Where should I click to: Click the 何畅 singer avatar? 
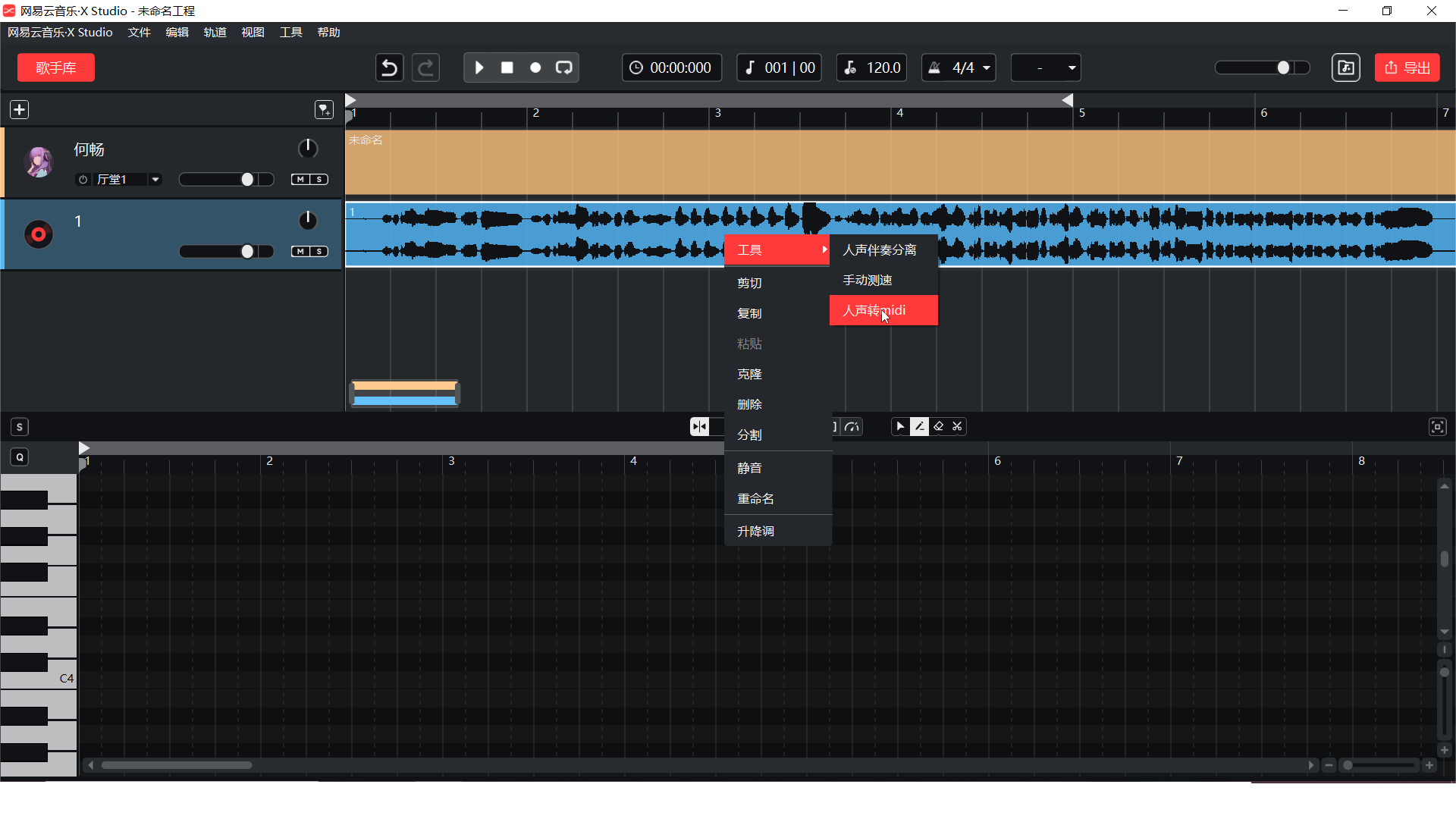39,162
